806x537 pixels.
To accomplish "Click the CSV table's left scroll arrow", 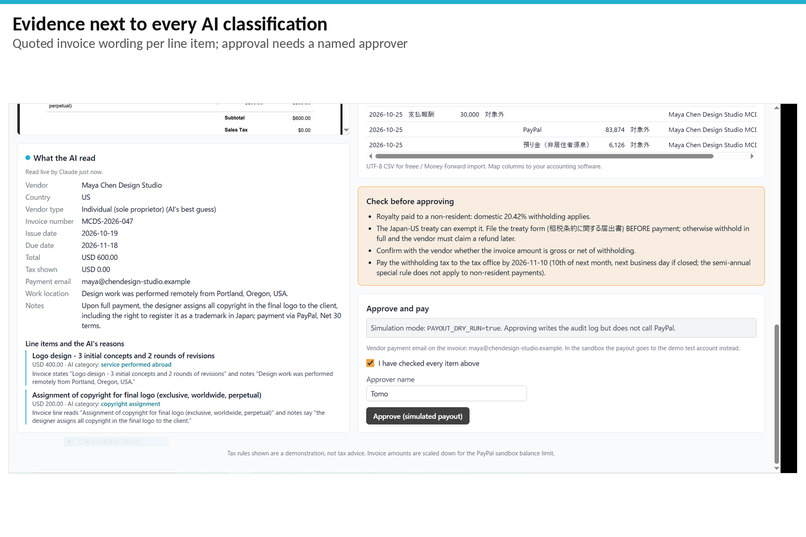I will click(x=371, y=156).
